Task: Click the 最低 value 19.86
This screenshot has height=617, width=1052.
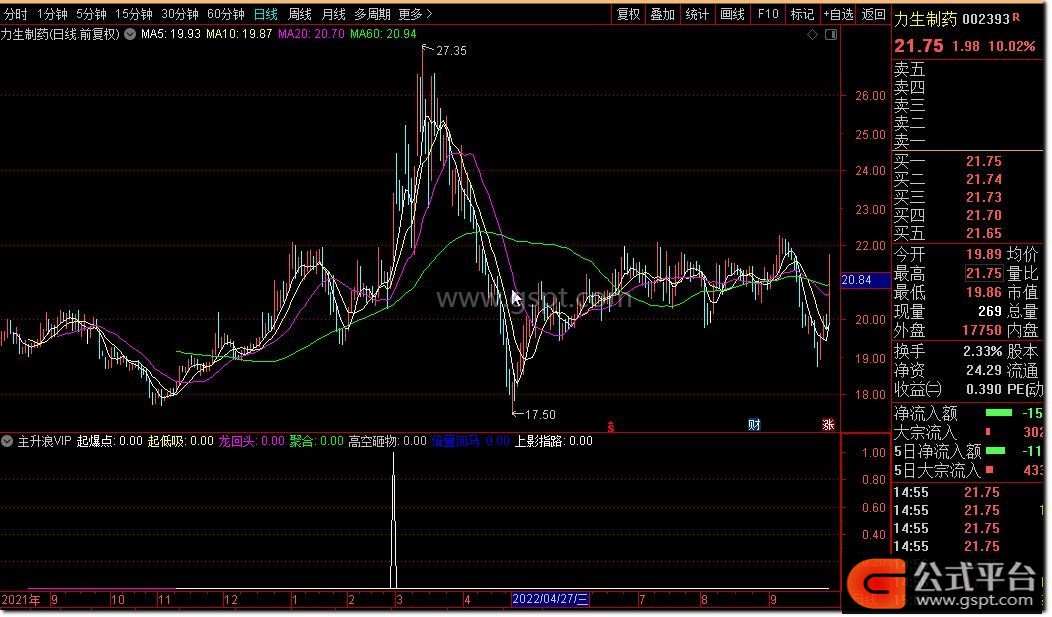Action: pyautogui.click(x=984, y=292)
